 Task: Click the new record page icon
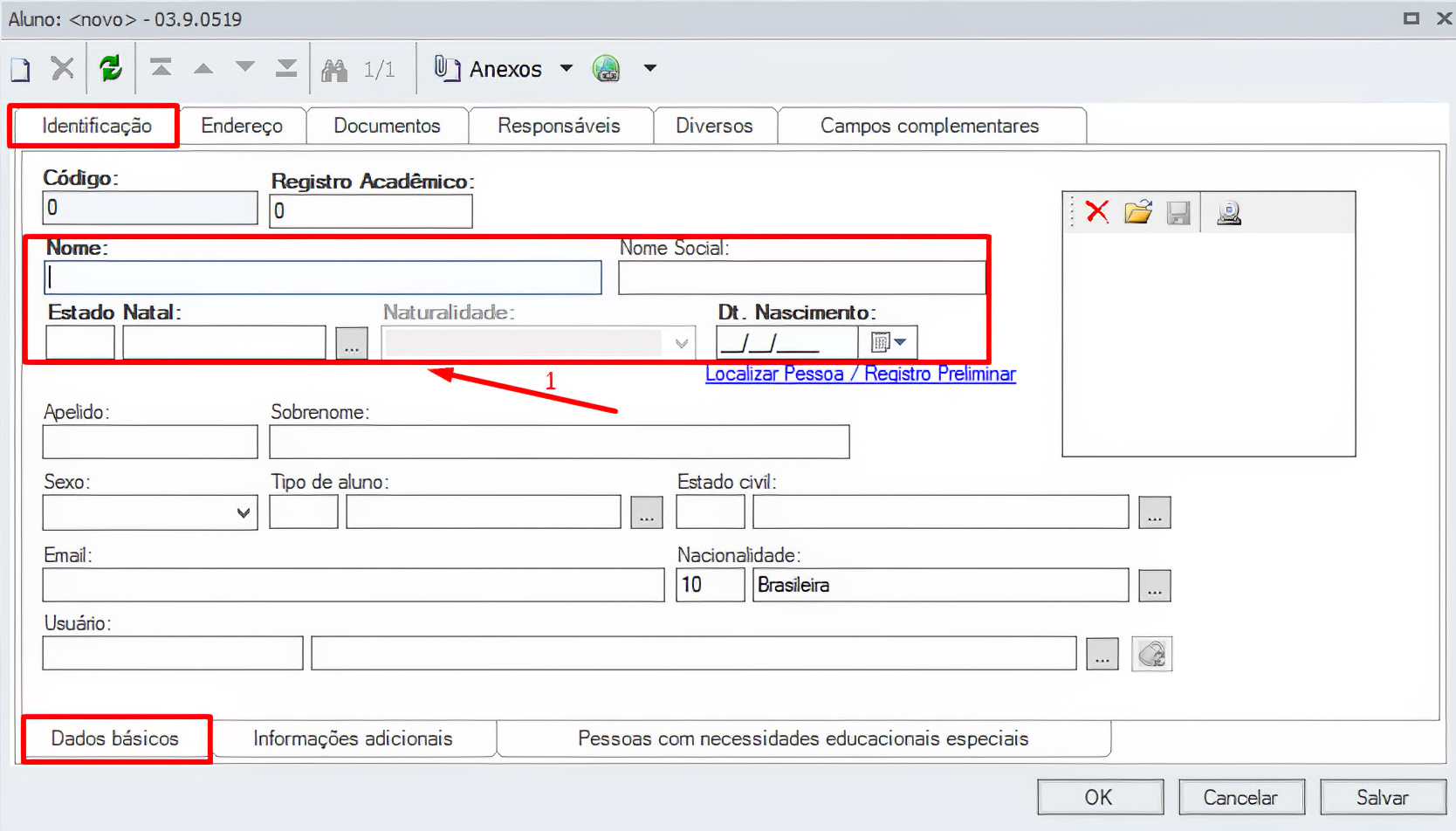tap(20, 69)
